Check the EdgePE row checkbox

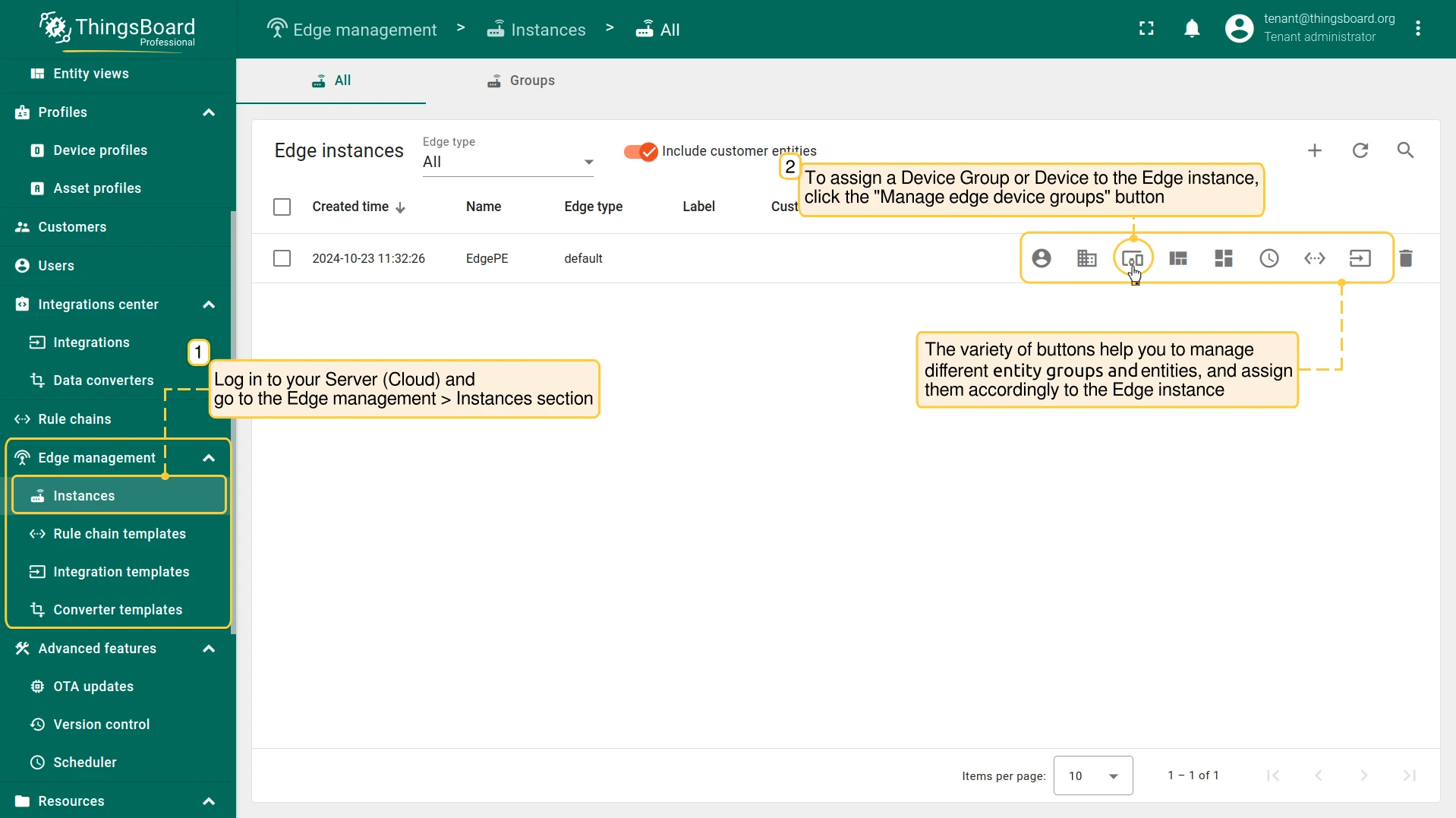[282, 259]
